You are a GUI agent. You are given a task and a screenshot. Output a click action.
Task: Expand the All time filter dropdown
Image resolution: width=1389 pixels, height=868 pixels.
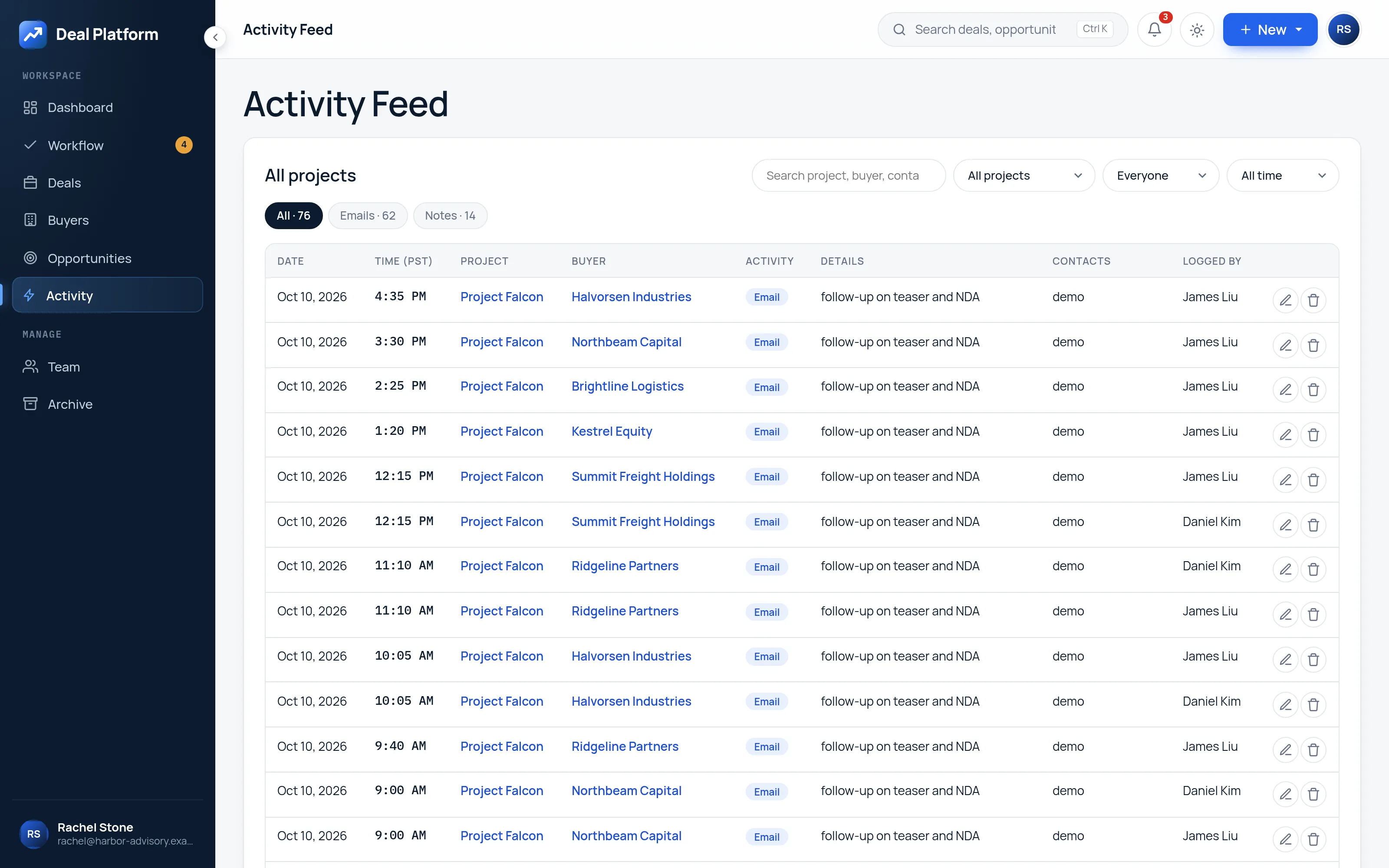(1283, 176)
